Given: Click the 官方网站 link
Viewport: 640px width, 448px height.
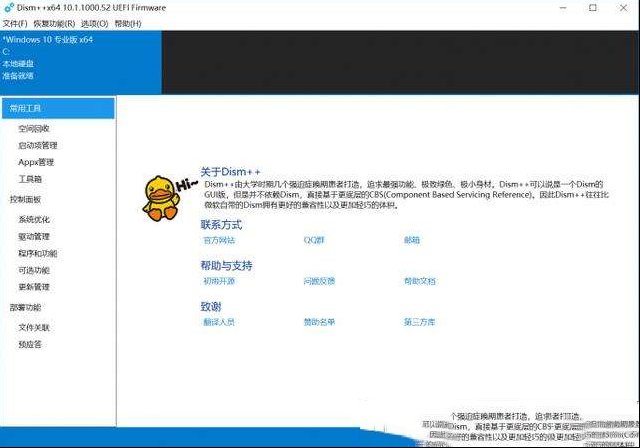Looking at the screenshot, I should point(219,240).
